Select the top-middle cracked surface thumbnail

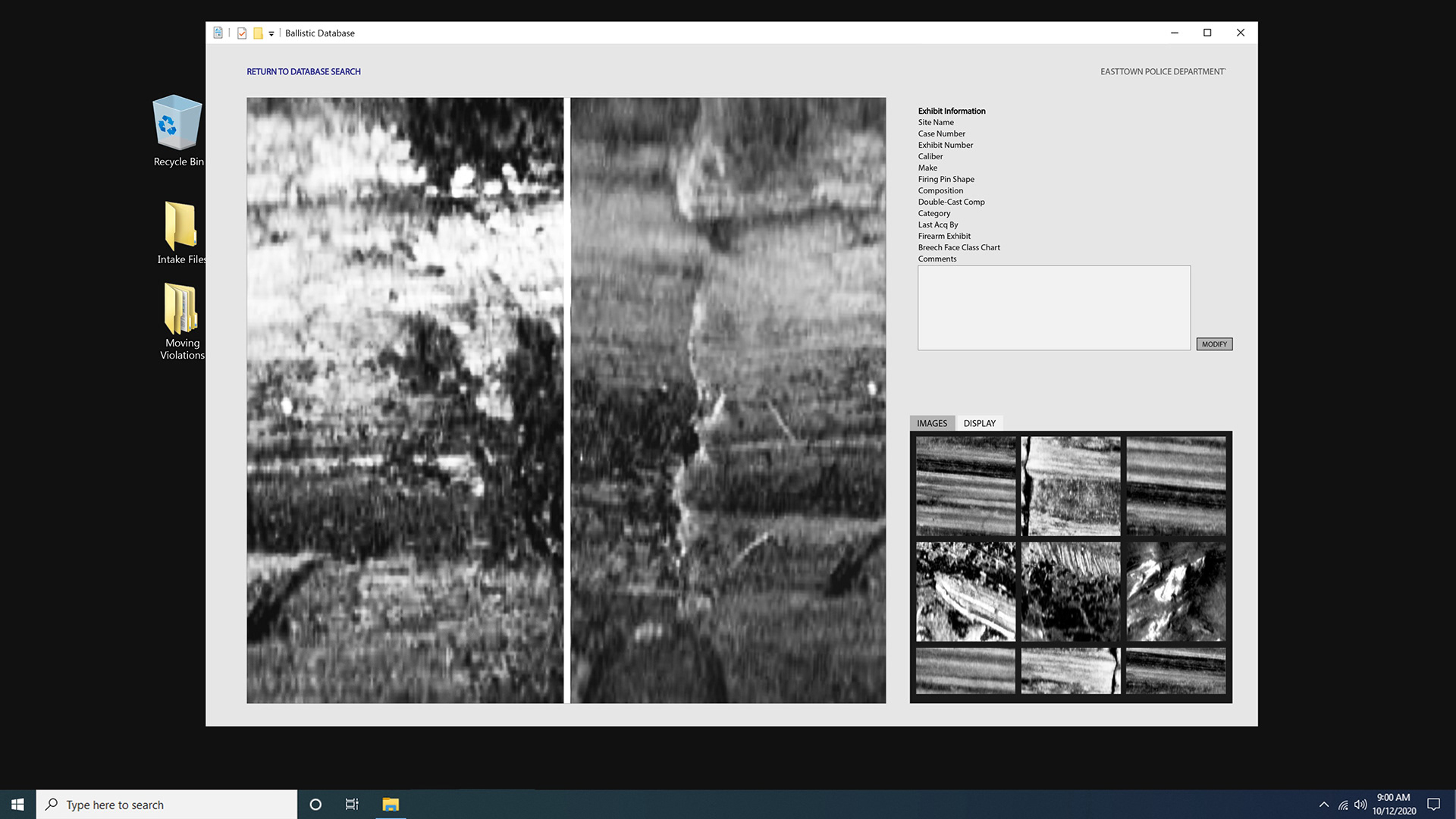coord(1070,486)
